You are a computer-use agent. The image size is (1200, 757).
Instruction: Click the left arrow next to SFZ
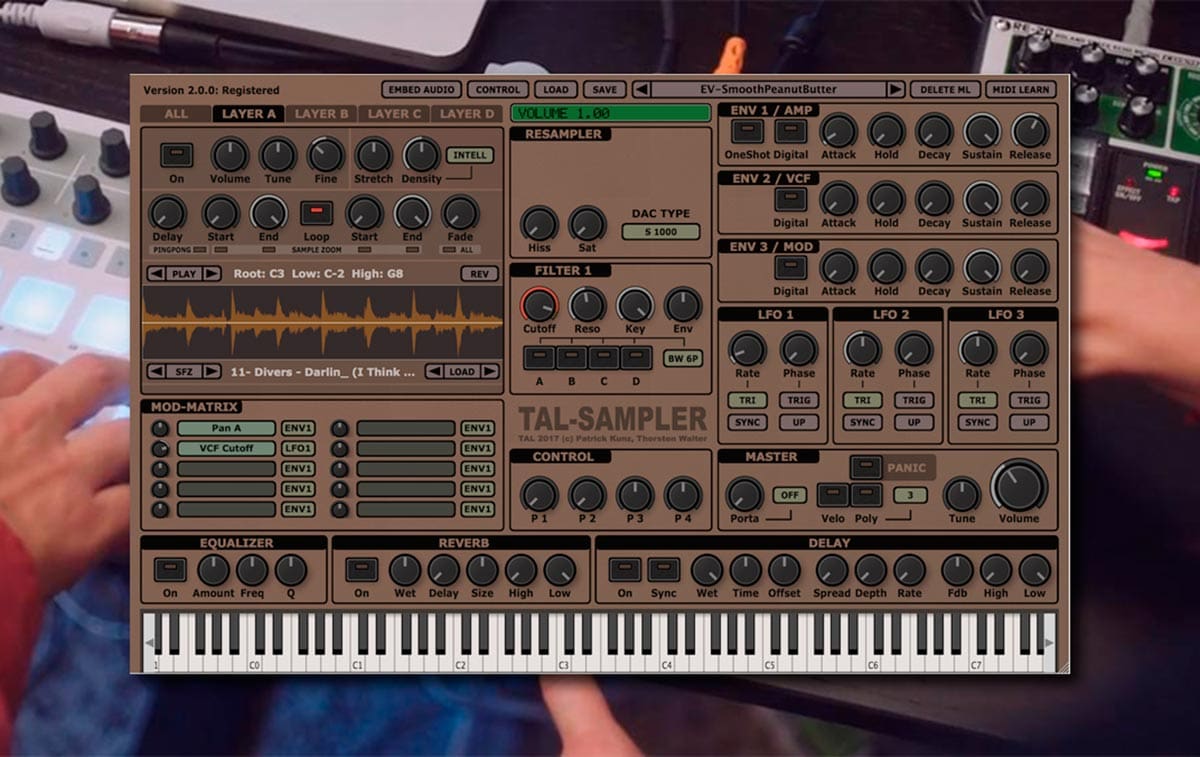(156, 371)
